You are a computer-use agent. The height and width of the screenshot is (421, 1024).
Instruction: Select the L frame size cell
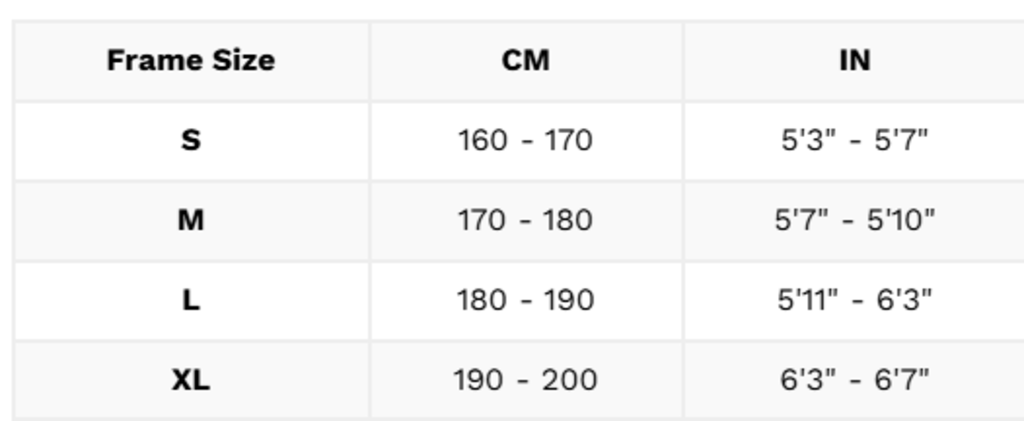190,300
